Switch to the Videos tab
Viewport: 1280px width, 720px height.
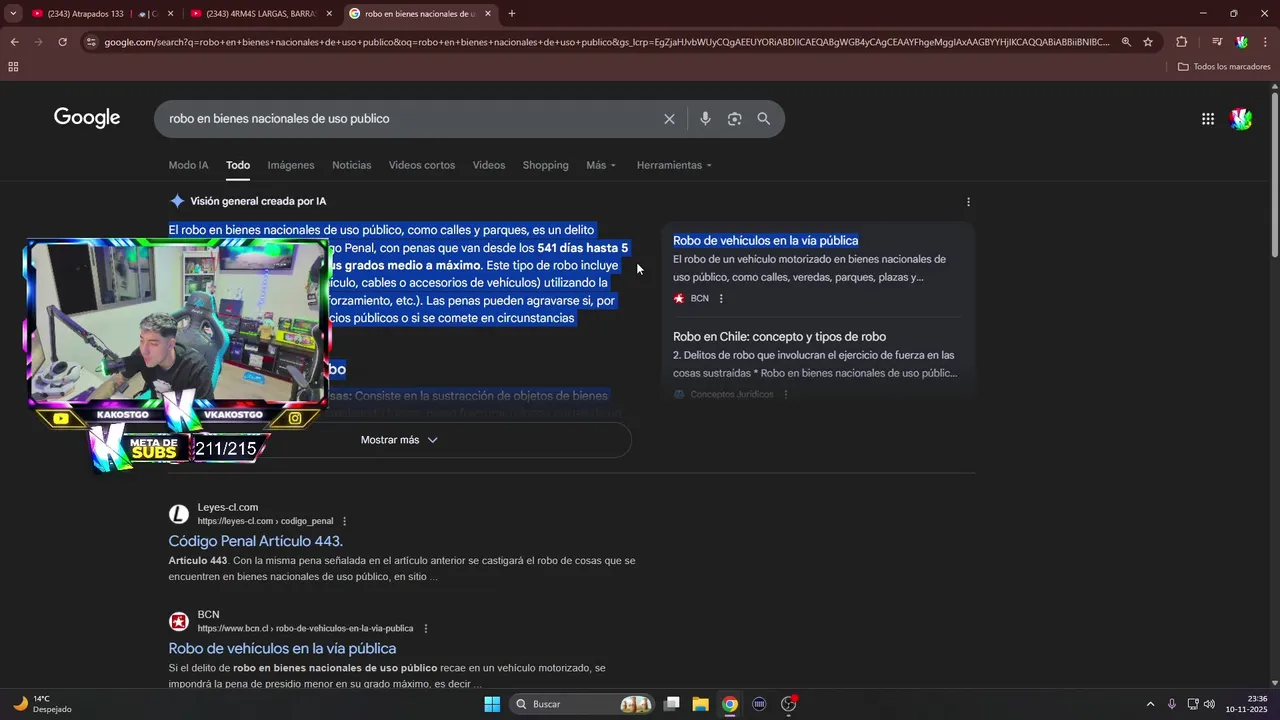point(489,165)
